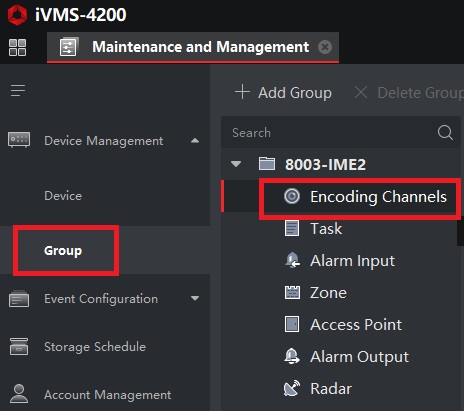The image size is (464, 411).
Task: Close the Maintenance and Management tab
Action: point(325,47)
